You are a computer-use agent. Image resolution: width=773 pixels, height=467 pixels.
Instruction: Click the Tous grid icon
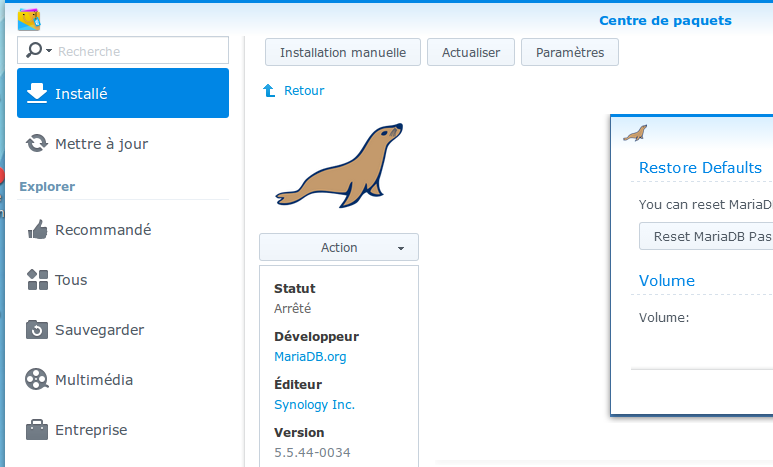pos(37,280)
